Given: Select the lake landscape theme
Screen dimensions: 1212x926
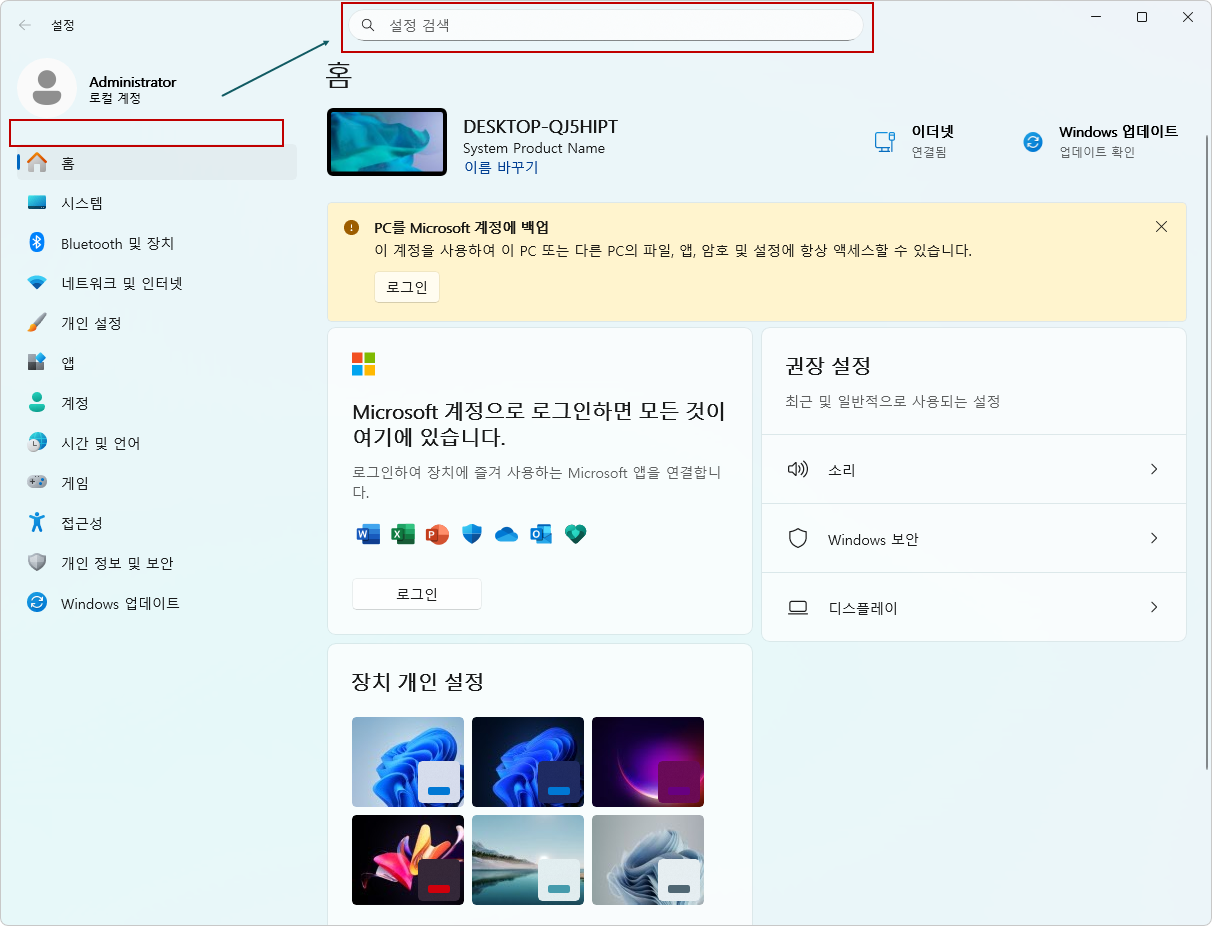Looking at the screenshot, I should (528, 860).
